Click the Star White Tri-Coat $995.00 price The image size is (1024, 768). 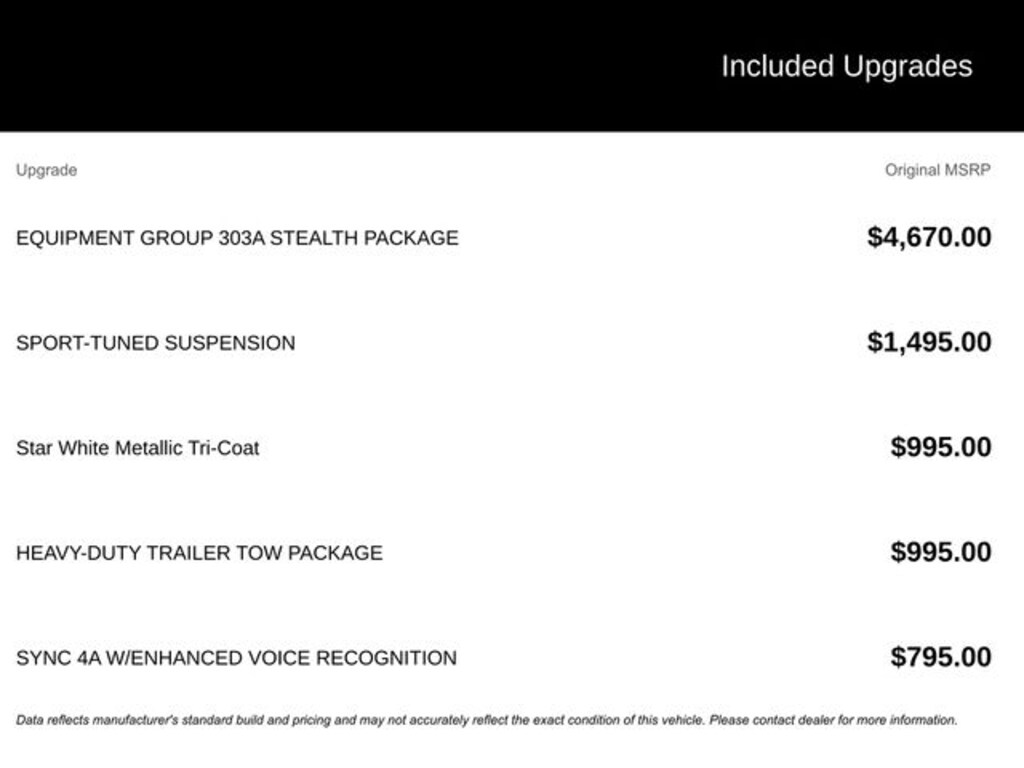tap(940, 447)
